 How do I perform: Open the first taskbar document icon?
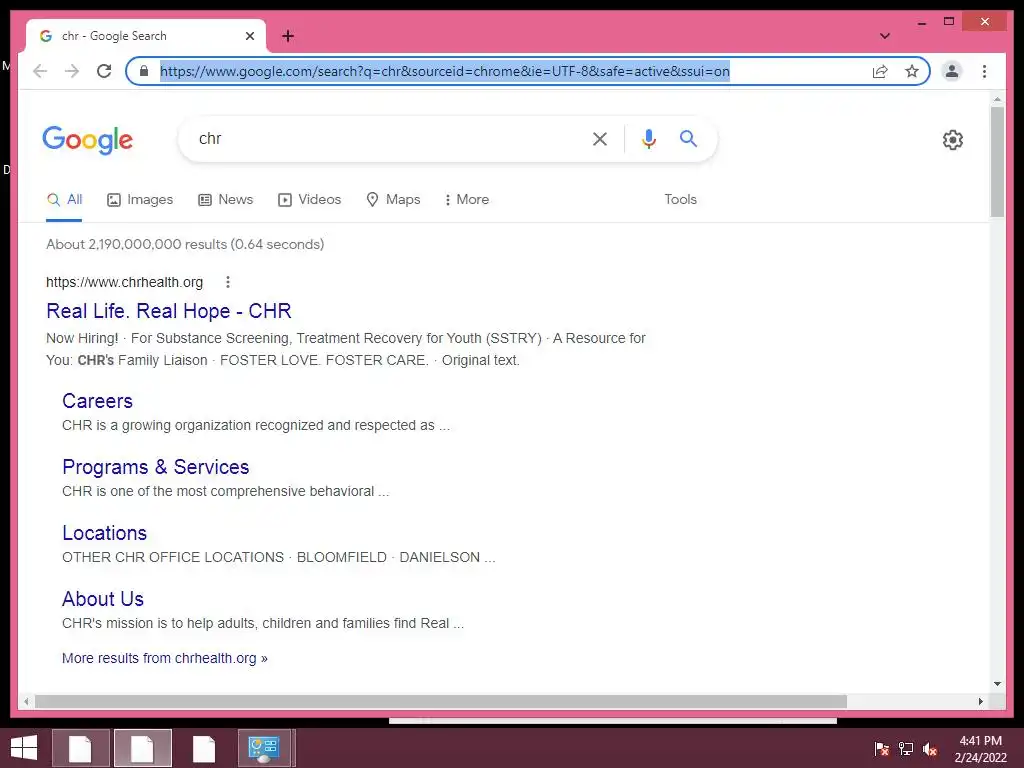[x=80, y=748]
